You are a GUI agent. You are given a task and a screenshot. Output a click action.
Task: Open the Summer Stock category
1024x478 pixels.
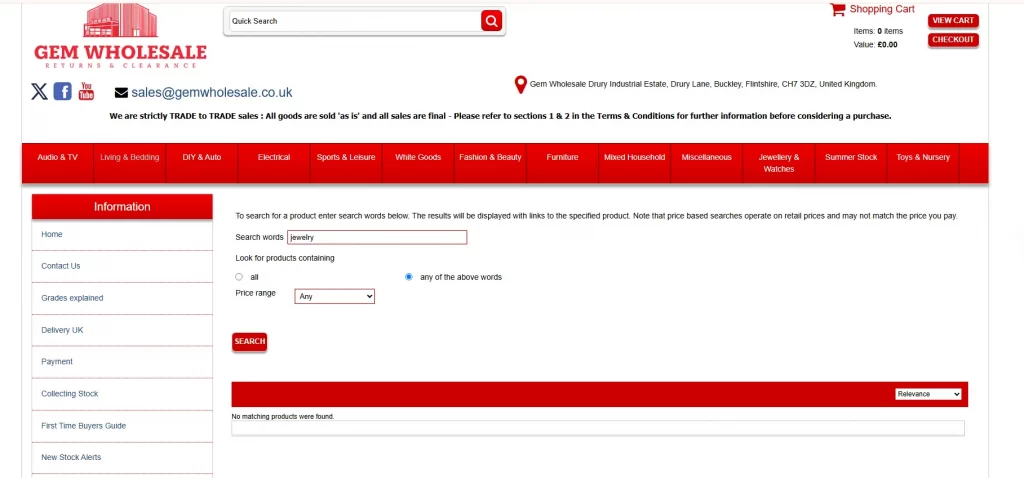851,157
